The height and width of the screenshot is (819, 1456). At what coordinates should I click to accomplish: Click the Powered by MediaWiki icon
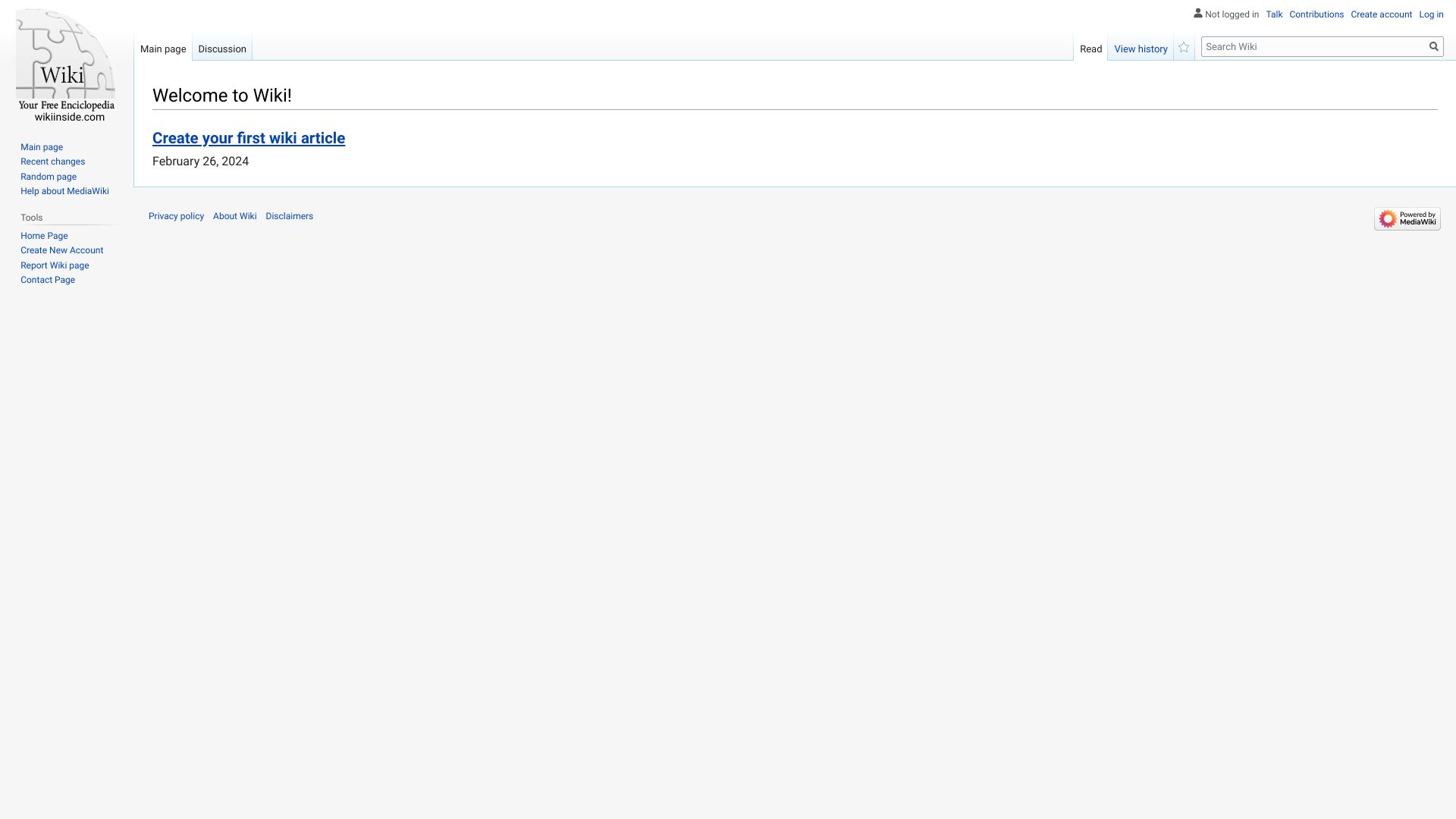coord(1407,218)
